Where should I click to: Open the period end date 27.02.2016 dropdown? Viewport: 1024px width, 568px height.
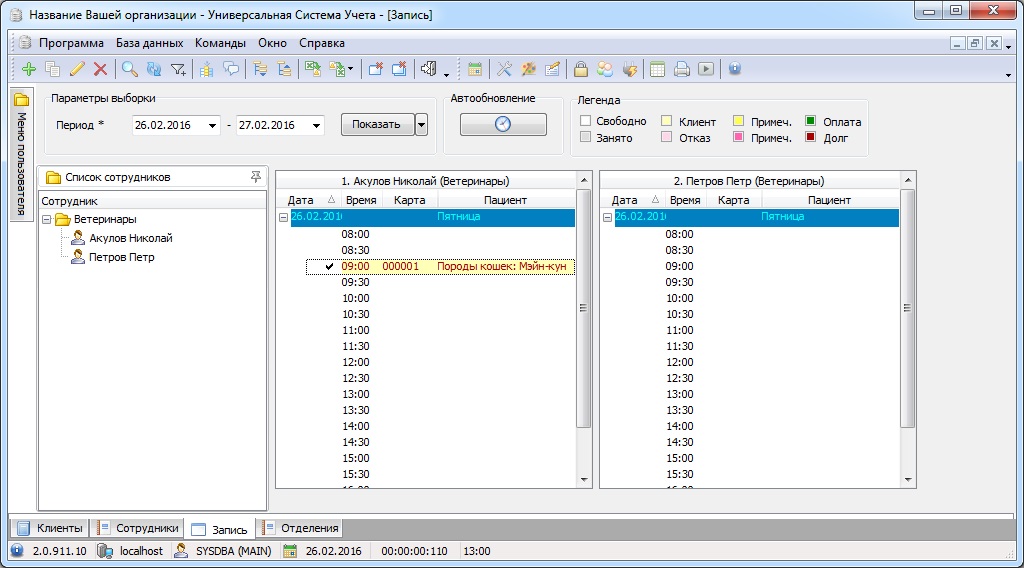[317, 126]
